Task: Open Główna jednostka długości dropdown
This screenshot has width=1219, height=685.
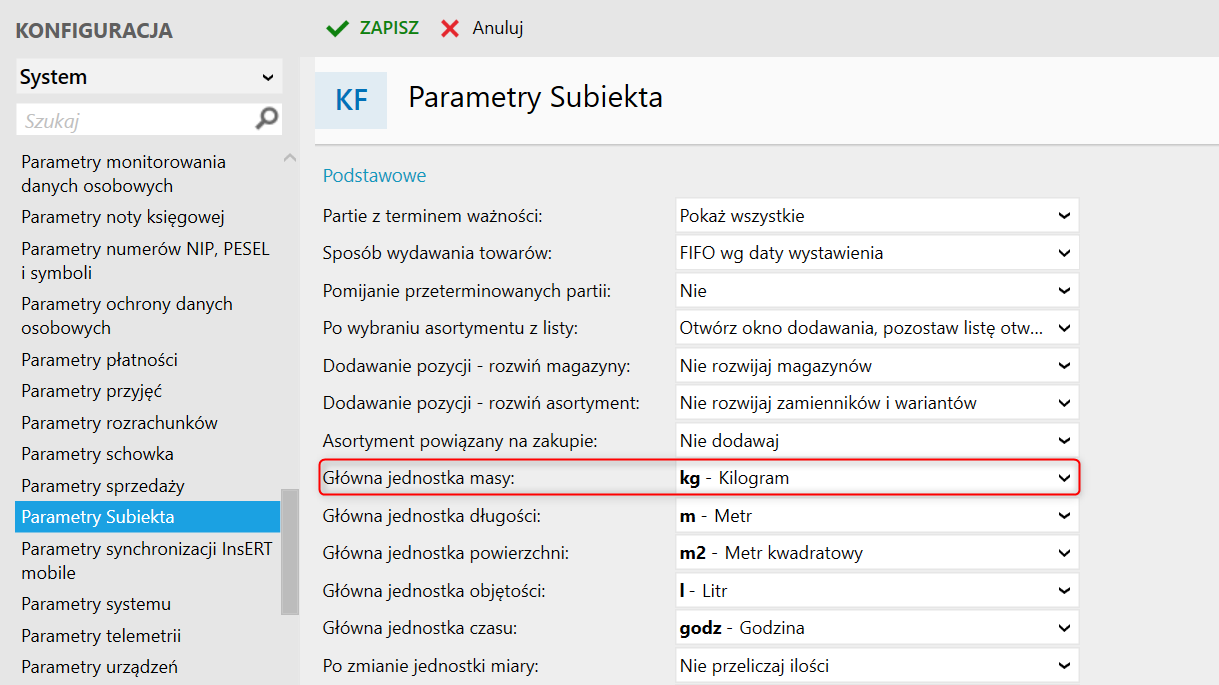Action: point(876,516)
